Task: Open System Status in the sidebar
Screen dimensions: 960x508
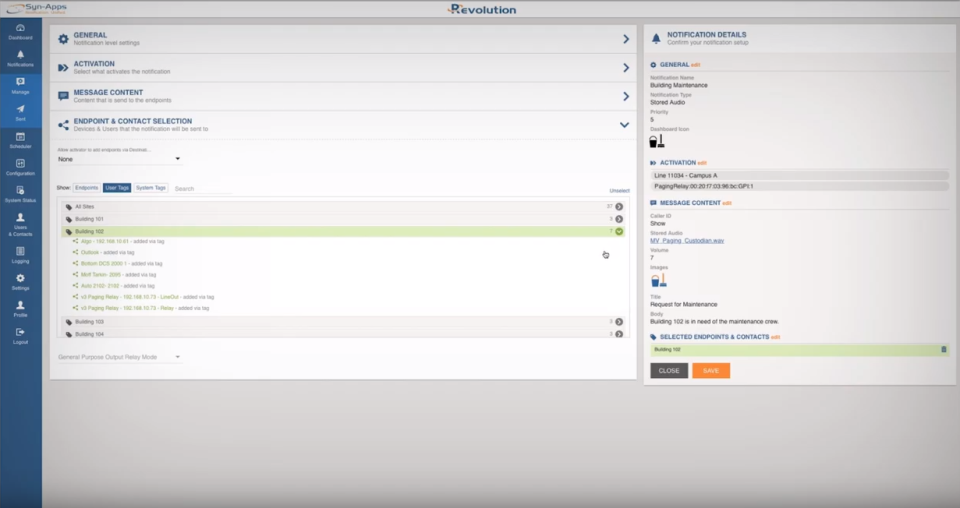Action: (x=20, y=194)
